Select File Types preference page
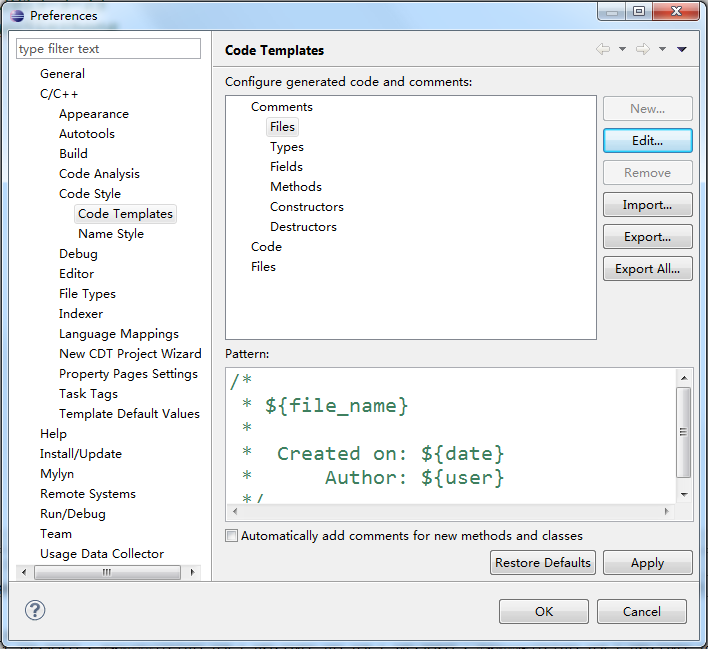Viewport: 708px width, 649px height. (87, 294)
